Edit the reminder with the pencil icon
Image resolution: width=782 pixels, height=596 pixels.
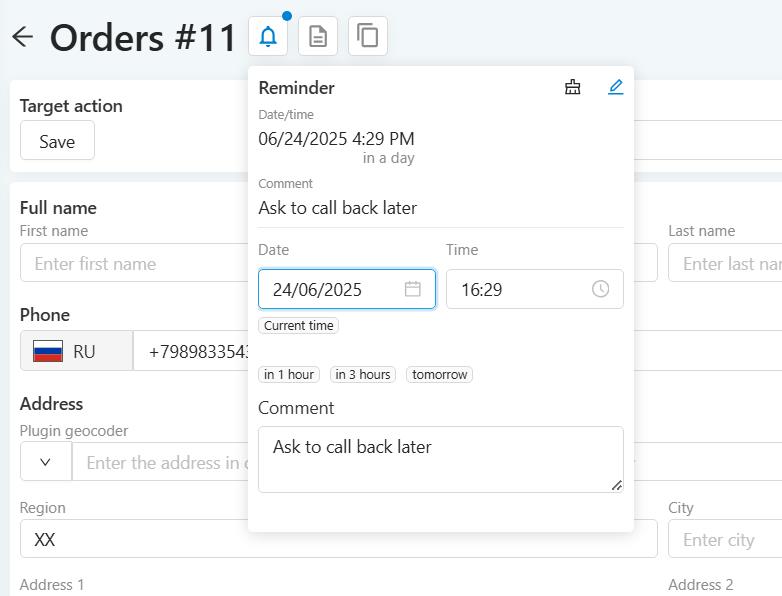615,87
